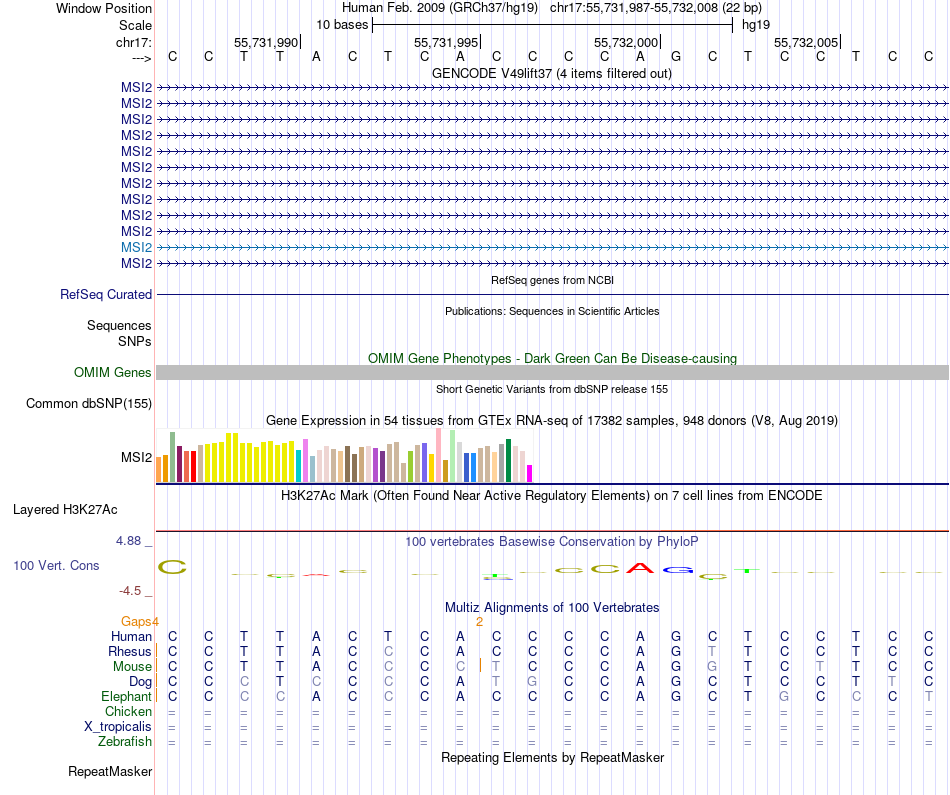Click the GENCODE V49lift37 track title

[551, 74]
